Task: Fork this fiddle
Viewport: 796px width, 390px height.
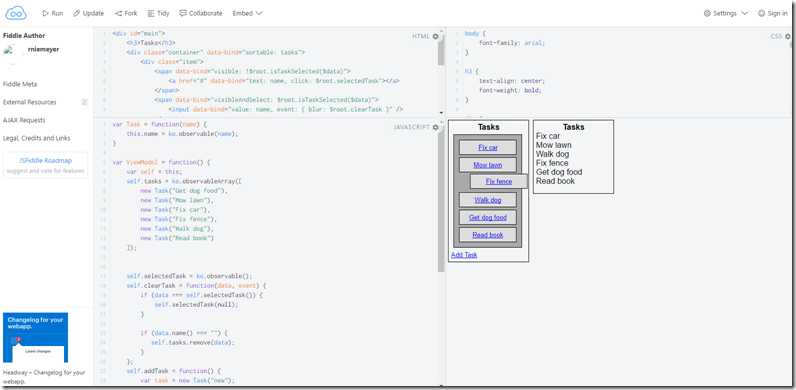Action: click(x=126, y=13)
